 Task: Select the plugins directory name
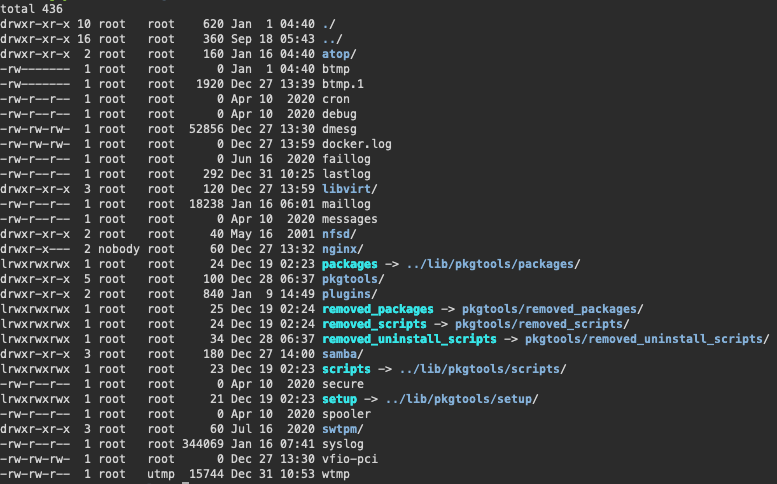[346, 294]
